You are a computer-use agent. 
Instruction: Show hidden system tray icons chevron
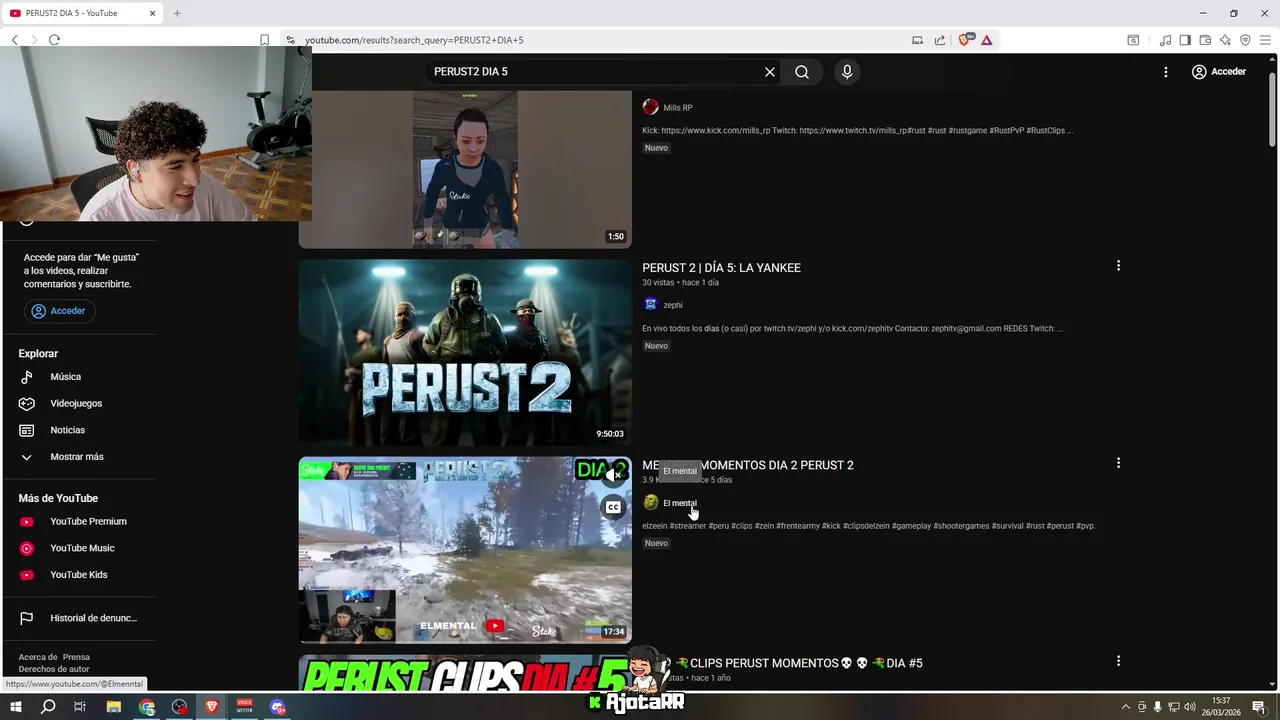[1126, 707]
